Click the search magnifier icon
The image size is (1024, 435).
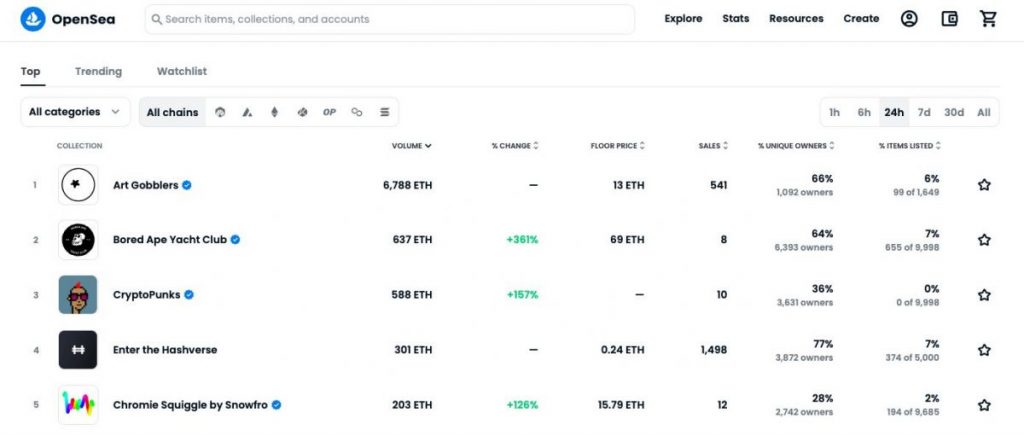(x=157, y=20)
